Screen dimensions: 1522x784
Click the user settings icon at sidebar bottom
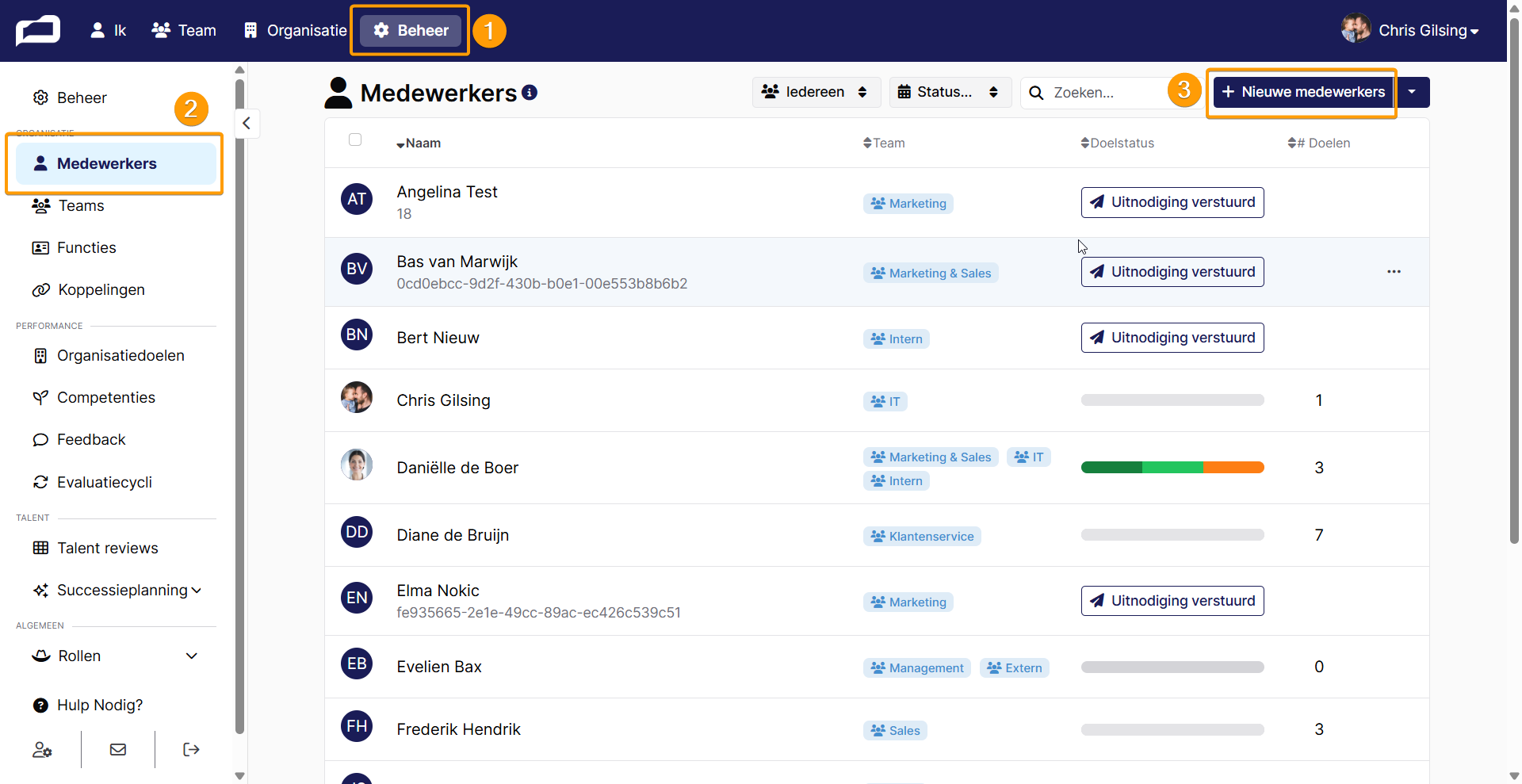tap(42, 749)
